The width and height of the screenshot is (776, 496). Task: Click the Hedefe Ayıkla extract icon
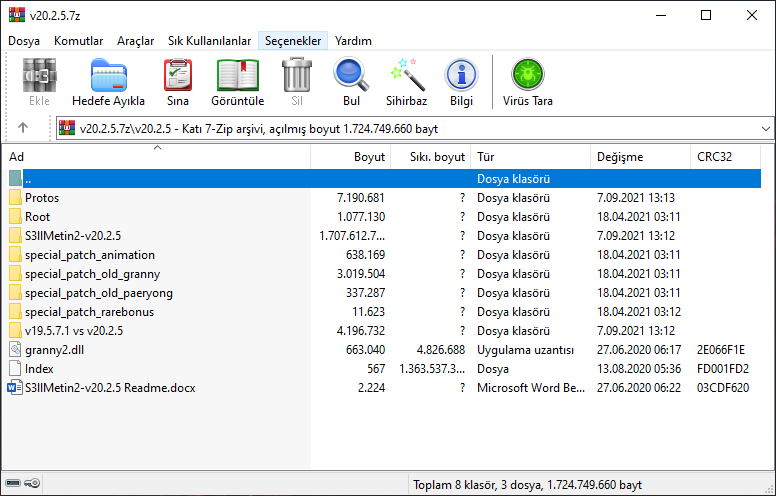(108, 75)
